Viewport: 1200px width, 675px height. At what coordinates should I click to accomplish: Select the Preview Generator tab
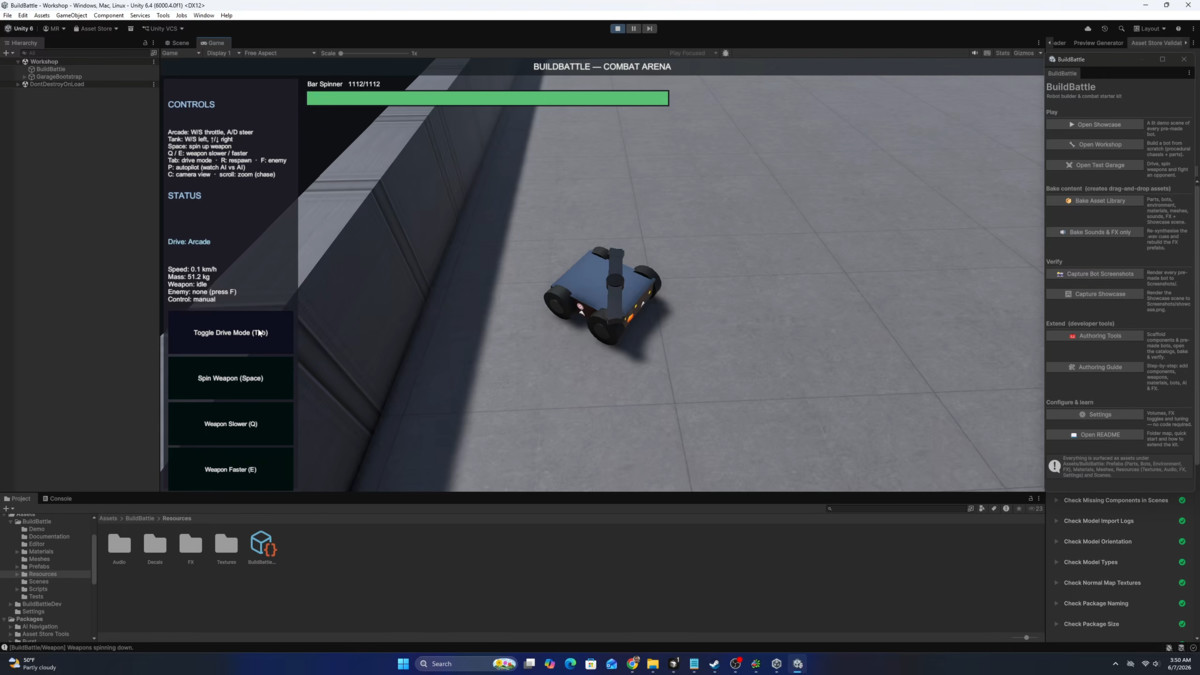(x=1098, y=43)
